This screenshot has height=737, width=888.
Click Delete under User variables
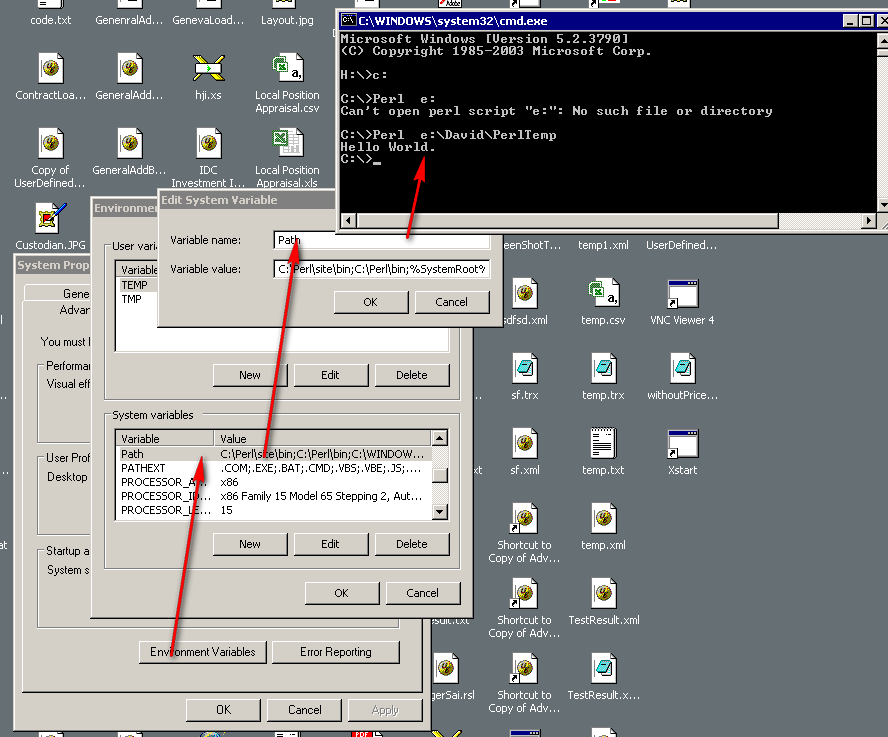[x=412, y=375]
